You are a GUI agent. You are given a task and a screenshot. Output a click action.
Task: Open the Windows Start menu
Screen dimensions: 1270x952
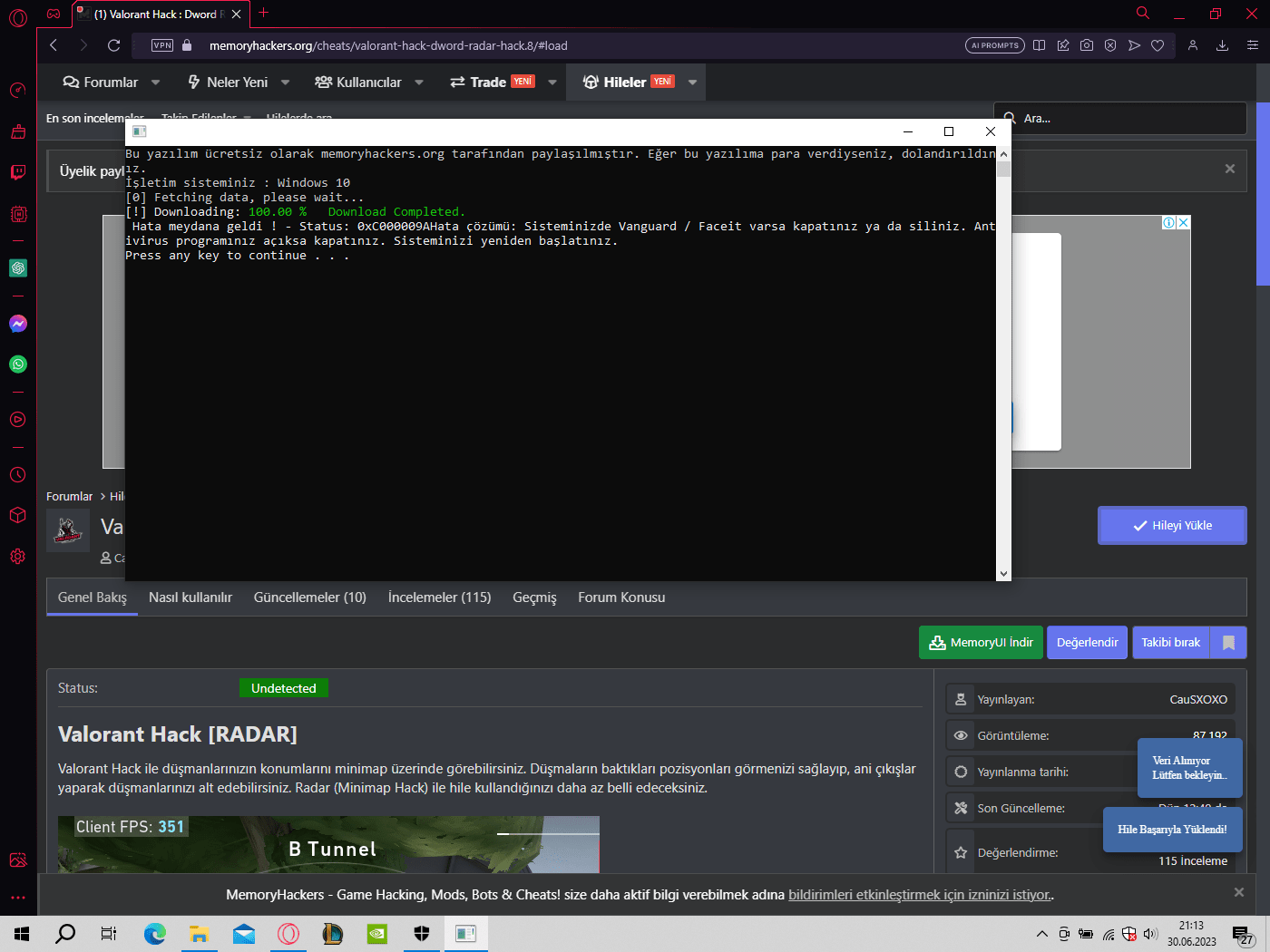pyautogui.click(x=22, y=934)
